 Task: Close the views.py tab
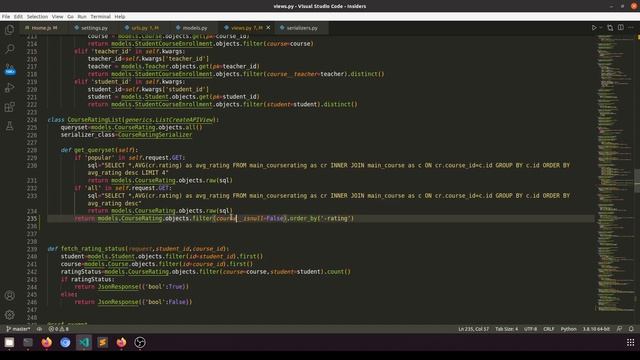[268, 28]
